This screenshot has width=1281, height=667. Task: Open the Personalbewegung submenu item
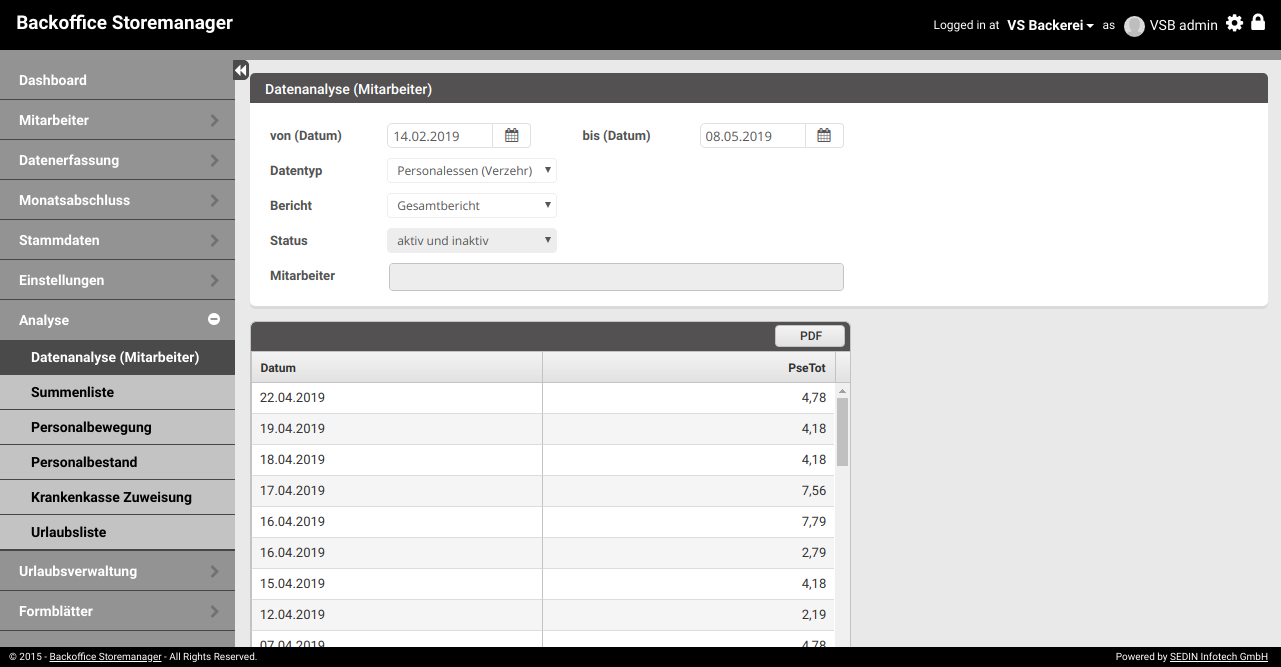(x=117, y=427)
